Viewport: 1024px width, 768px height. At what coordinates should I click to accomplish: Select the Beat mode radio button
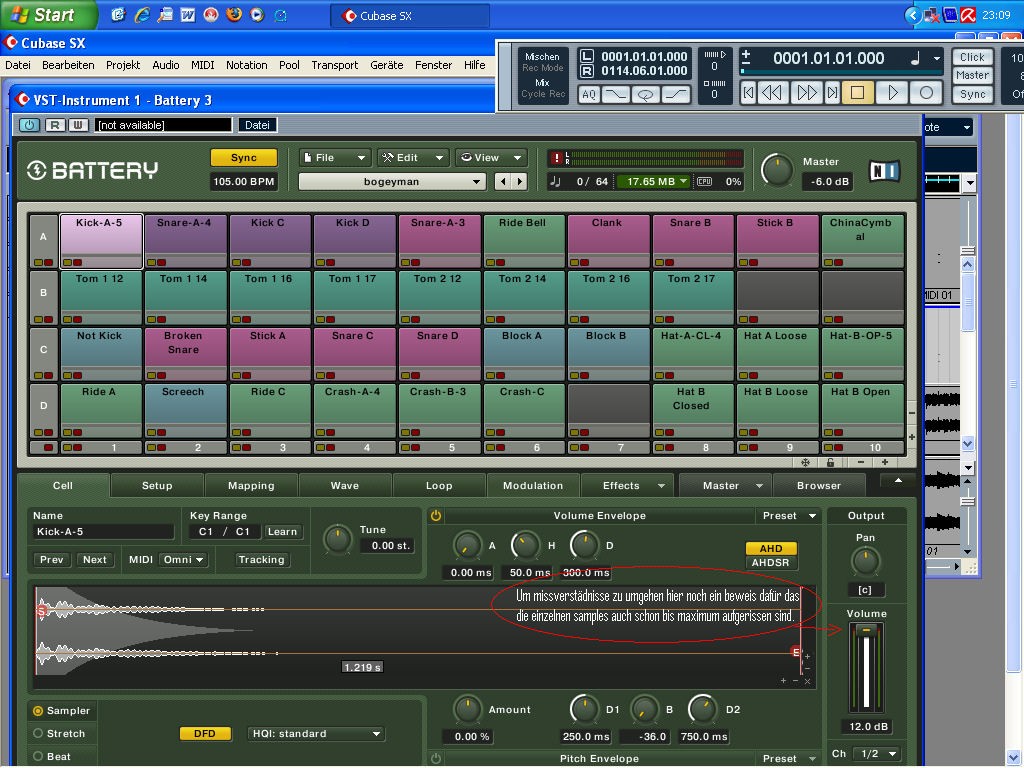click(x=38, y=756)
